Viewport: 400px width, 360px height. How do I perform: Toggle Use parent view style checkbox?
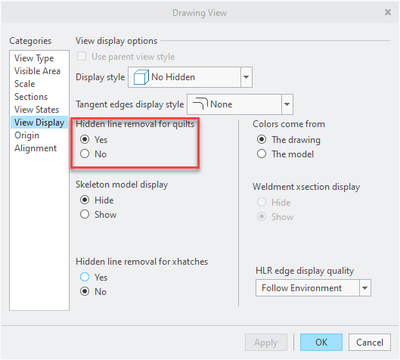82,56
